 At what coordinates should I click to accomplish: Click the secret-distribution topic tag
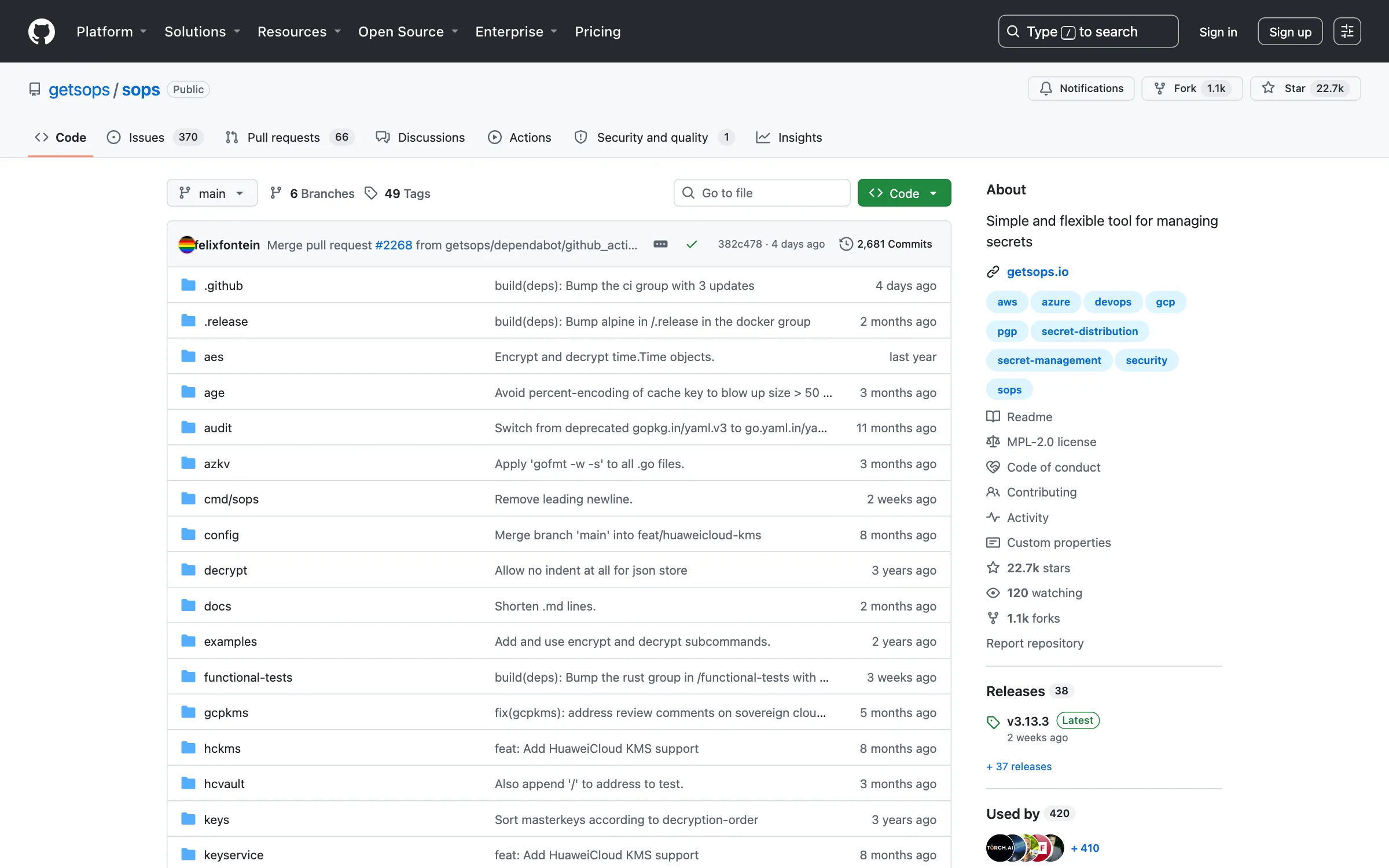(1089, 331)
